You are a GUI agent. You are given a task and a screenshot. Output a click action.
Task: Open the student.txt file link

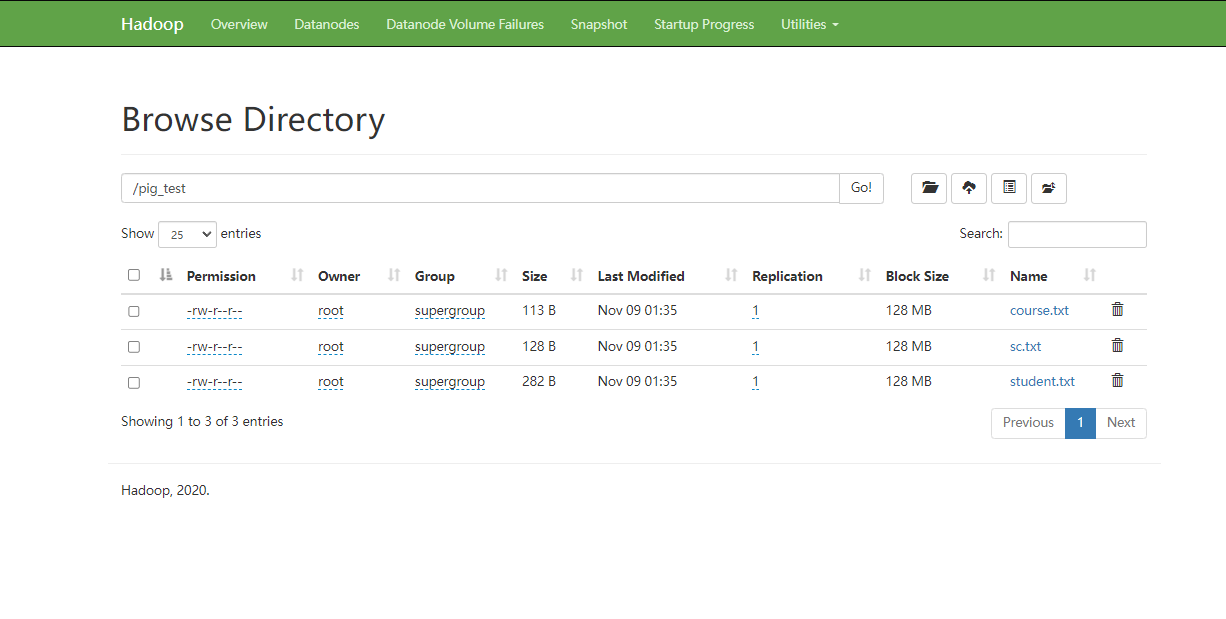(1042, 381)
